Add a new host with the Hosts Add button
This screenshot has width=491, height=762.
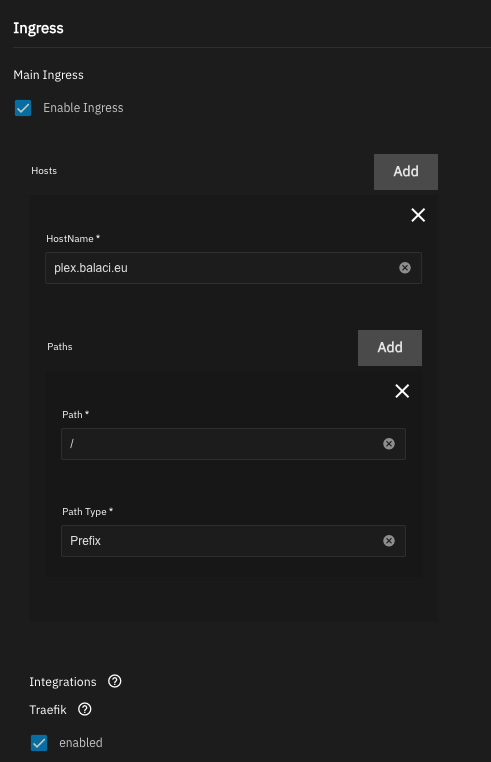[406, 172]
